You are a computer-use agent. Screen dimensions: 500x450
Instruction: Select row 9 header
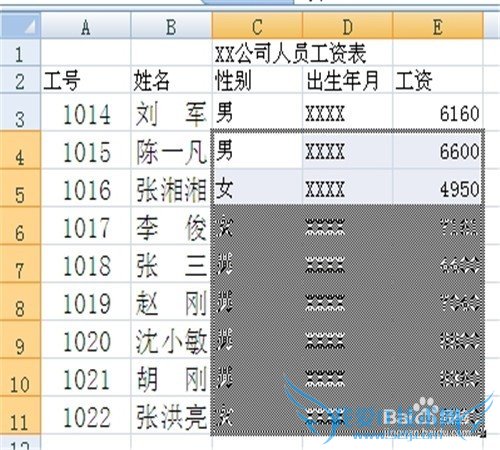tap(20, 339)
